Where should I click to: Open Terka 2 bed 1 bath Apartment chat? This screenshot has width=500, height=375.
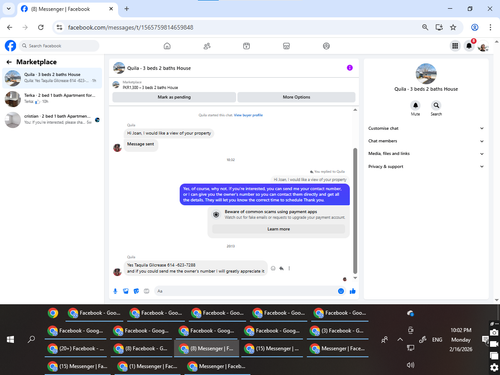pyautogui.click(x=52, y=98)
